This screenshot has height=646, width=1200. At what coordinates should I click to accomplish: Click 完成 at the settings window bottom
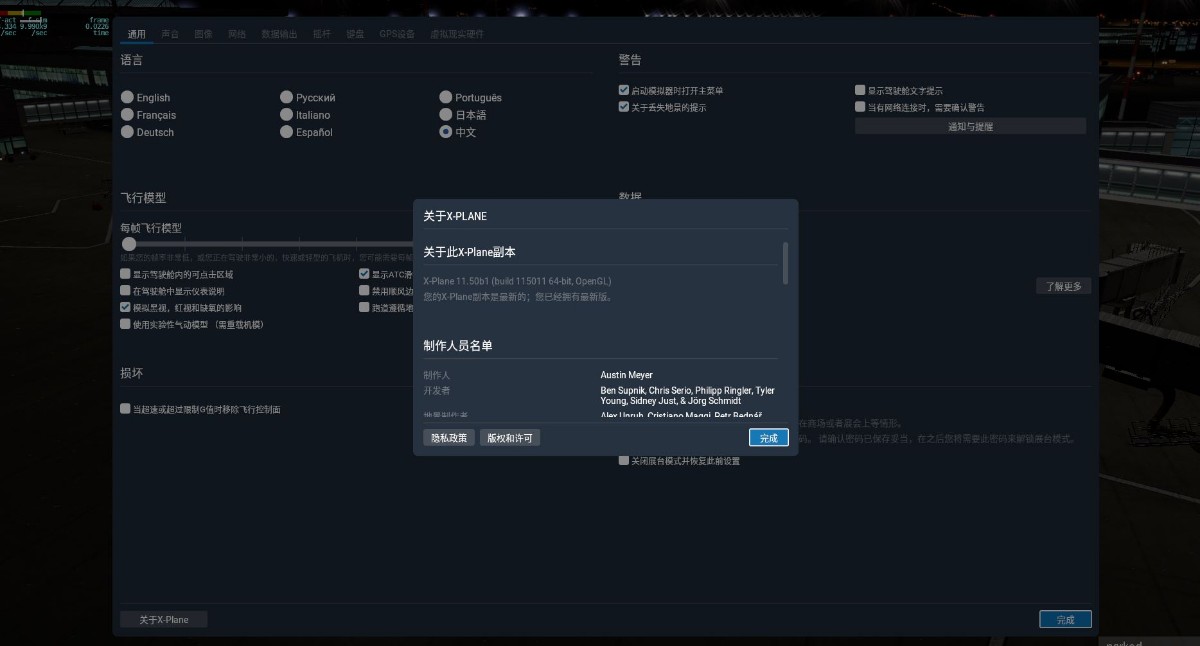tap(1065, 619)
